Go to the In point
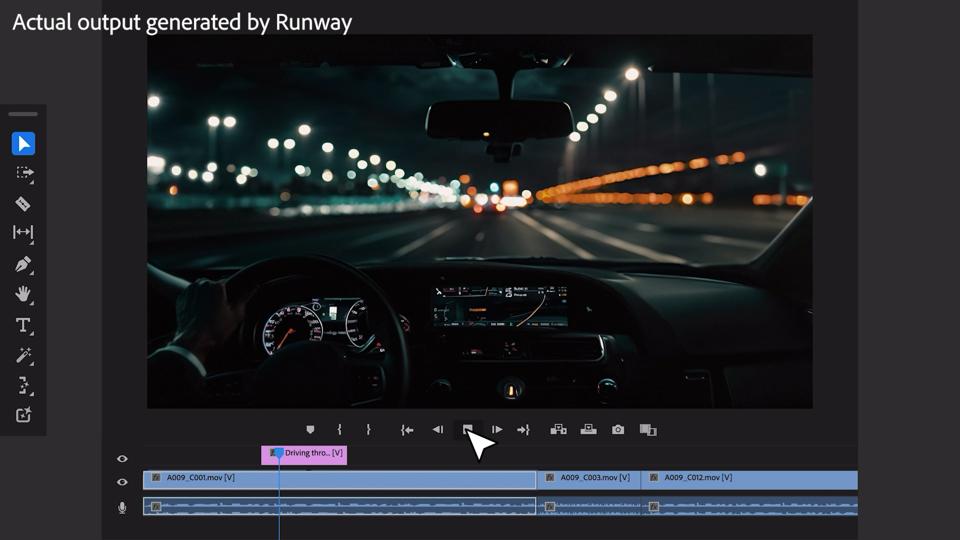The image size is (960, 540). tap(407, 430)
